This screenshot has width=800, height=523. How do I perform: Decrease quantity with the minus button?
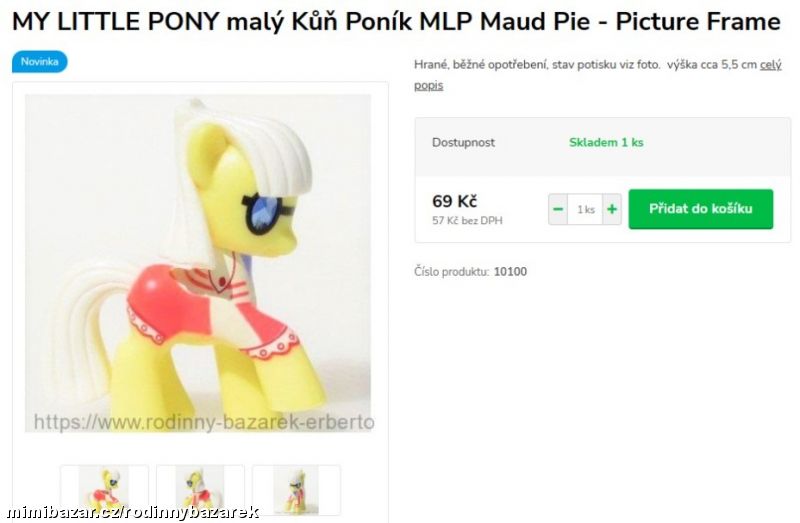pyautogui.click(x=558, y=209)
